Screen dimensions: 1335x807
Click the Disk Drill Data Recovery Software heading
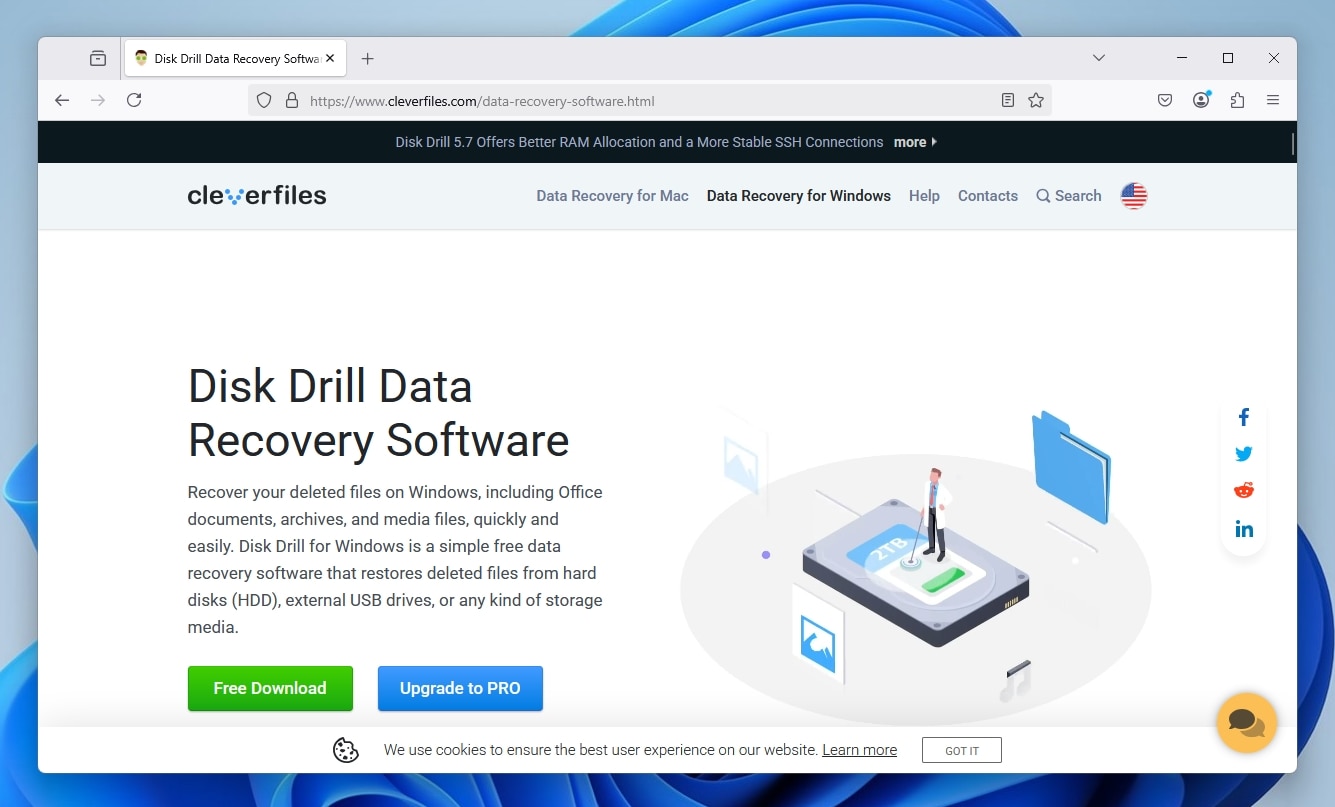[379, 413]
